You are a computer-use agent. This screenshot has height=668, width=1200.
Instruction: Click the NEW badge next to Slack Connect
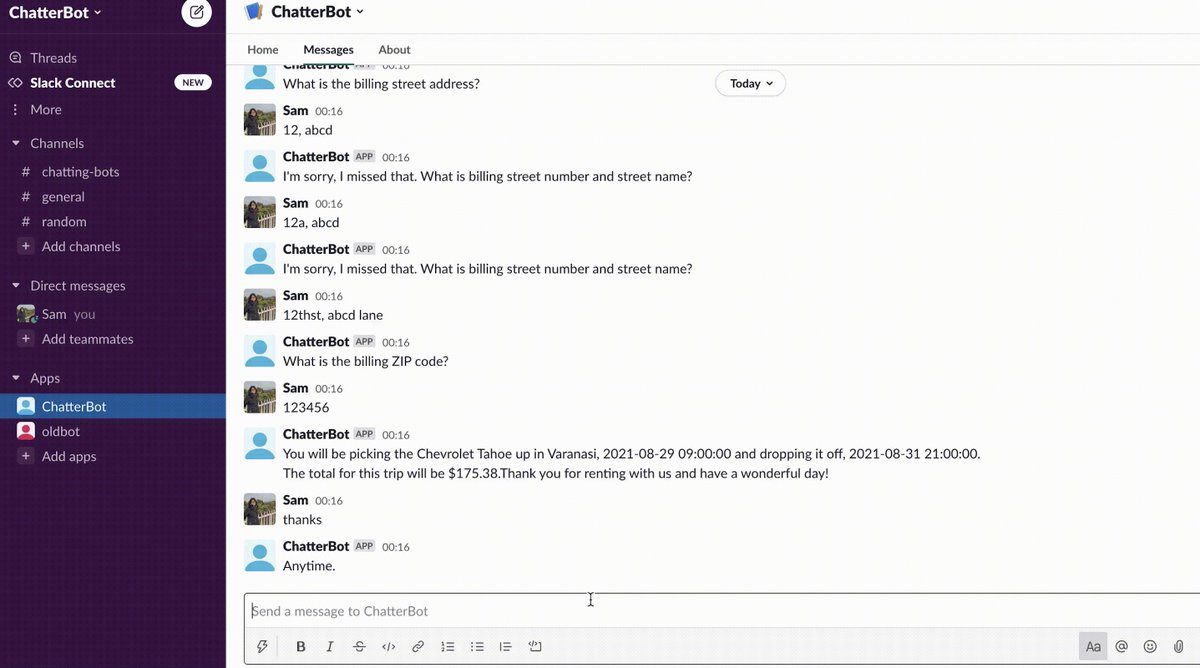point(193,83)
